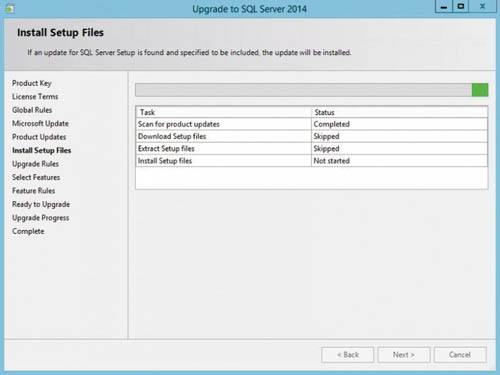Minimize the Upgrade to SQL Server 2014 window
The width and height of the screenshot is (500, 375).
pos(444,7)
